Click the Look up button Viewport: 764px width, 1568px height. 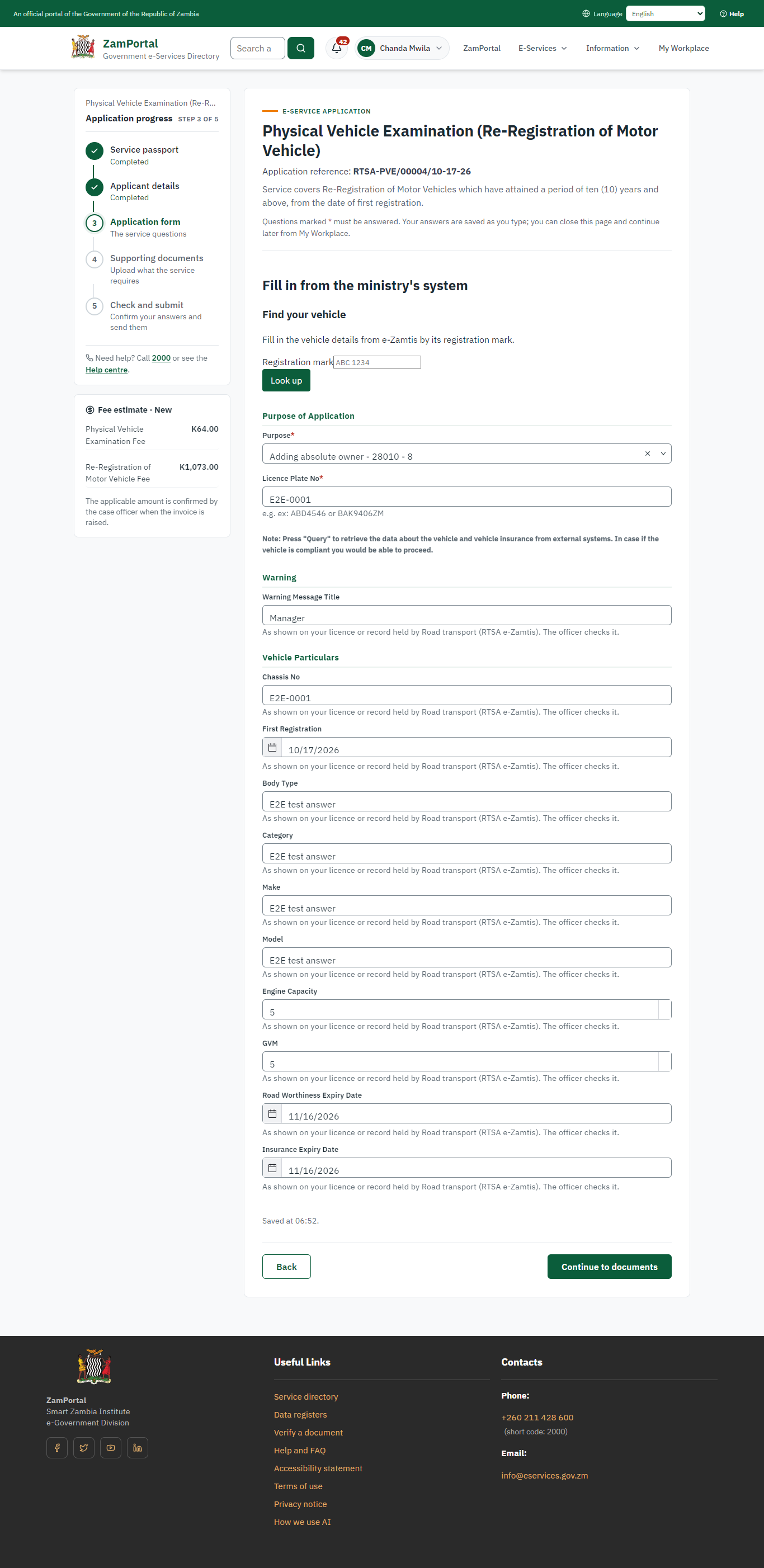click(286, 380)
